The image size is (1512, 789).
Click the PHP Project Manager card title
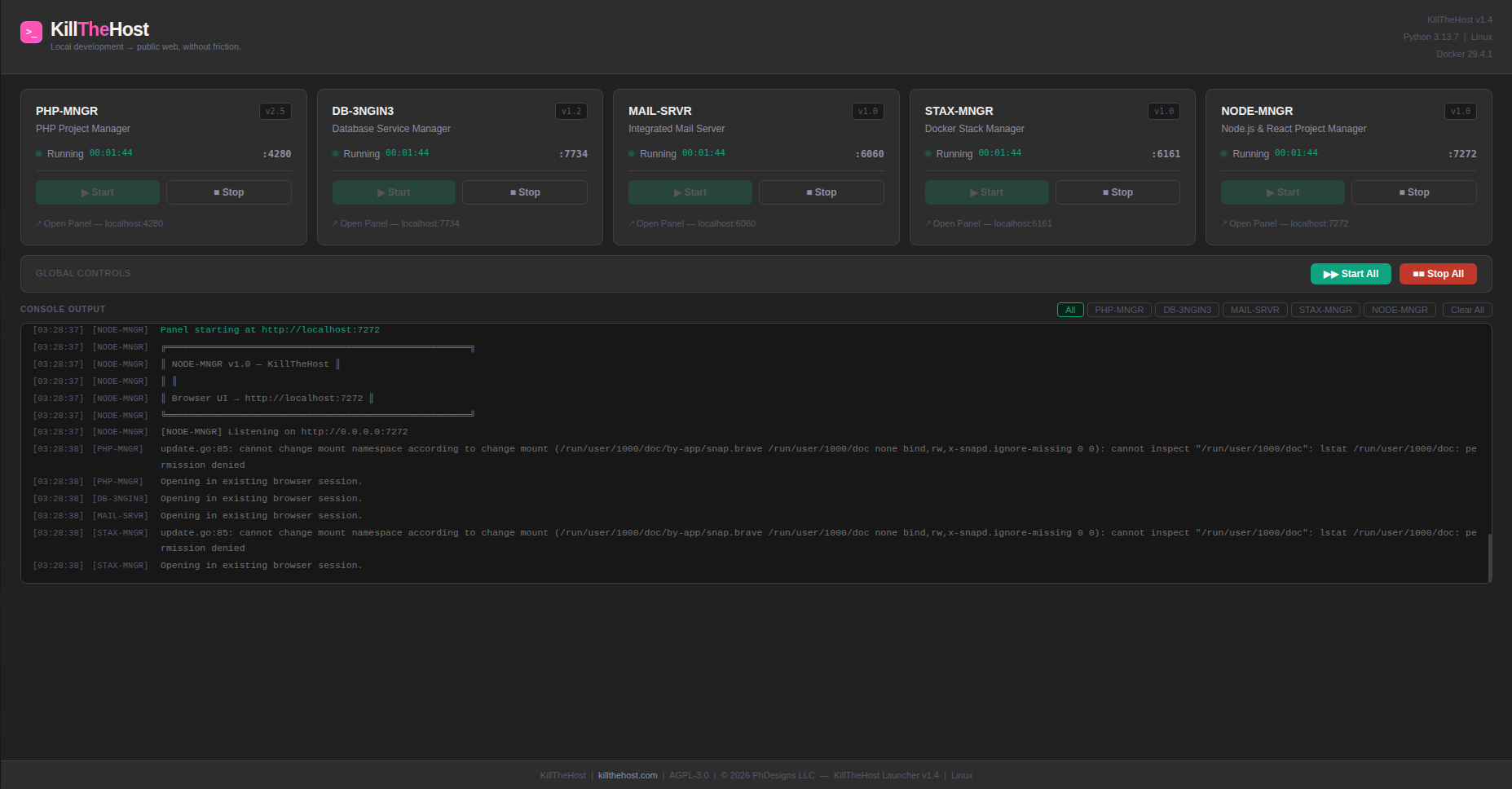coord(83,129)
